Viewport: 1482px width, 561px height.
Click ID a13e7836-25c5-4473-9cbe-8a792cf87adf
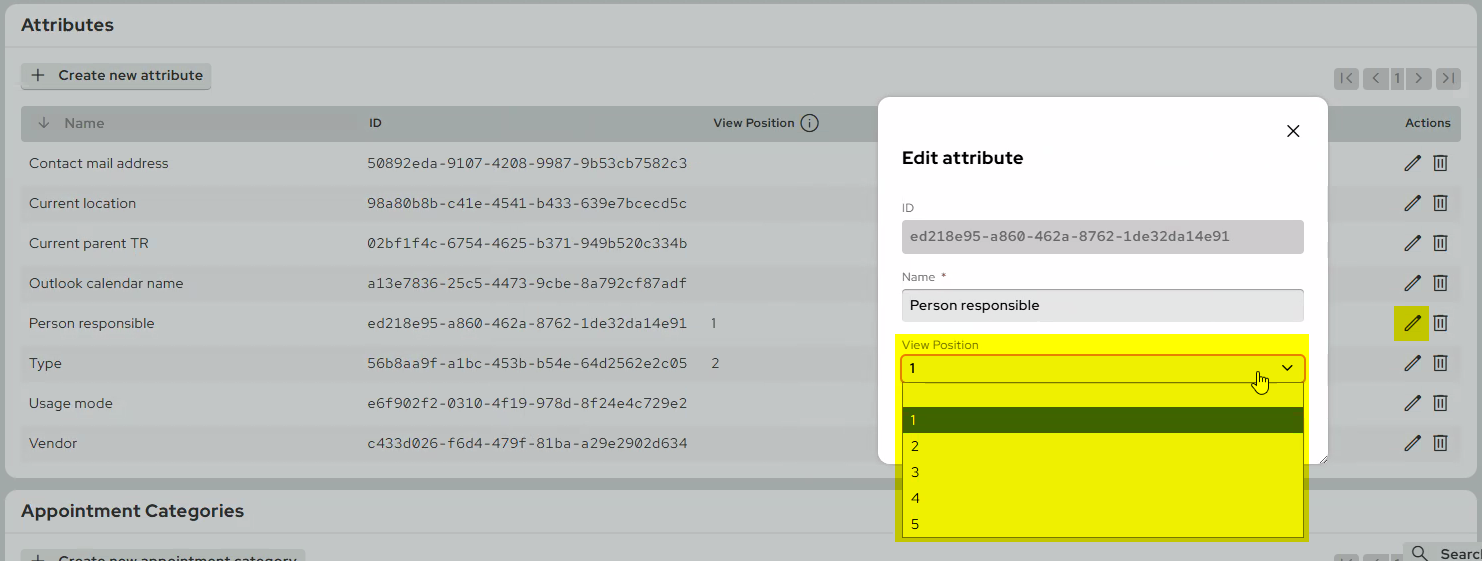[x=527, y=283]
